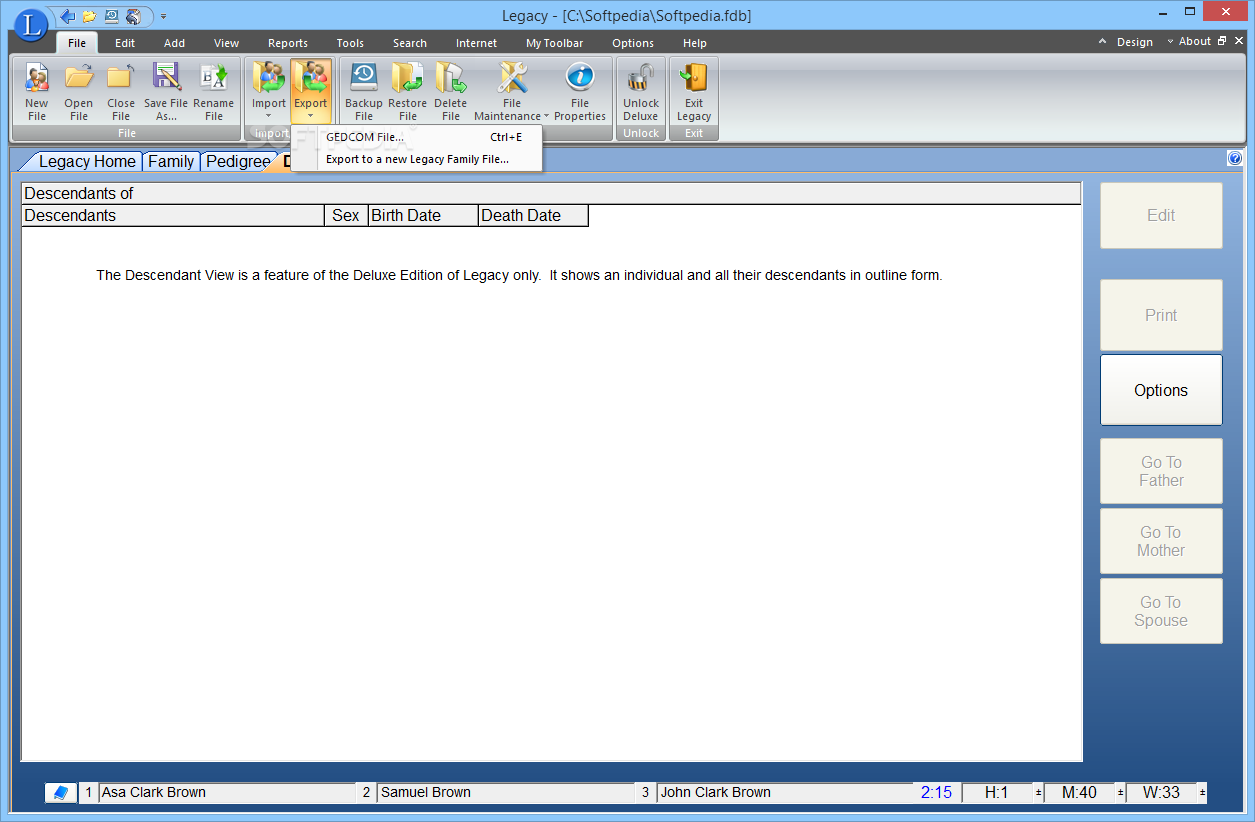The width and height of the screenshot is (1255, 822).
Task: Click the Rename File icon
Action: pos(213,77)
